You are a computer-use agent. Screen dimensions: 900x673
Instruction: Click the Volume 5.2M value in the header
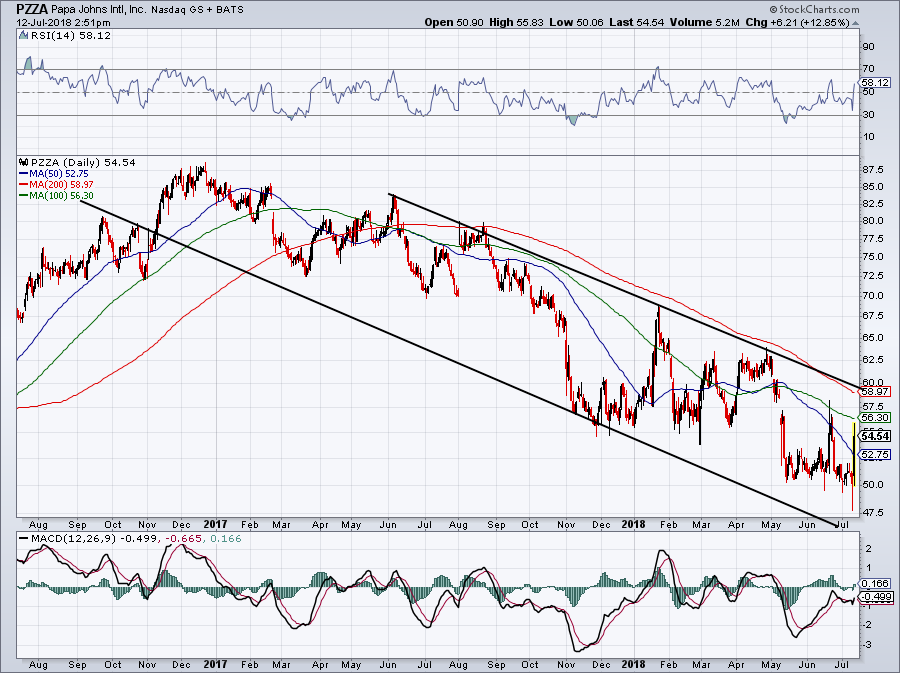tap(705, 22)
